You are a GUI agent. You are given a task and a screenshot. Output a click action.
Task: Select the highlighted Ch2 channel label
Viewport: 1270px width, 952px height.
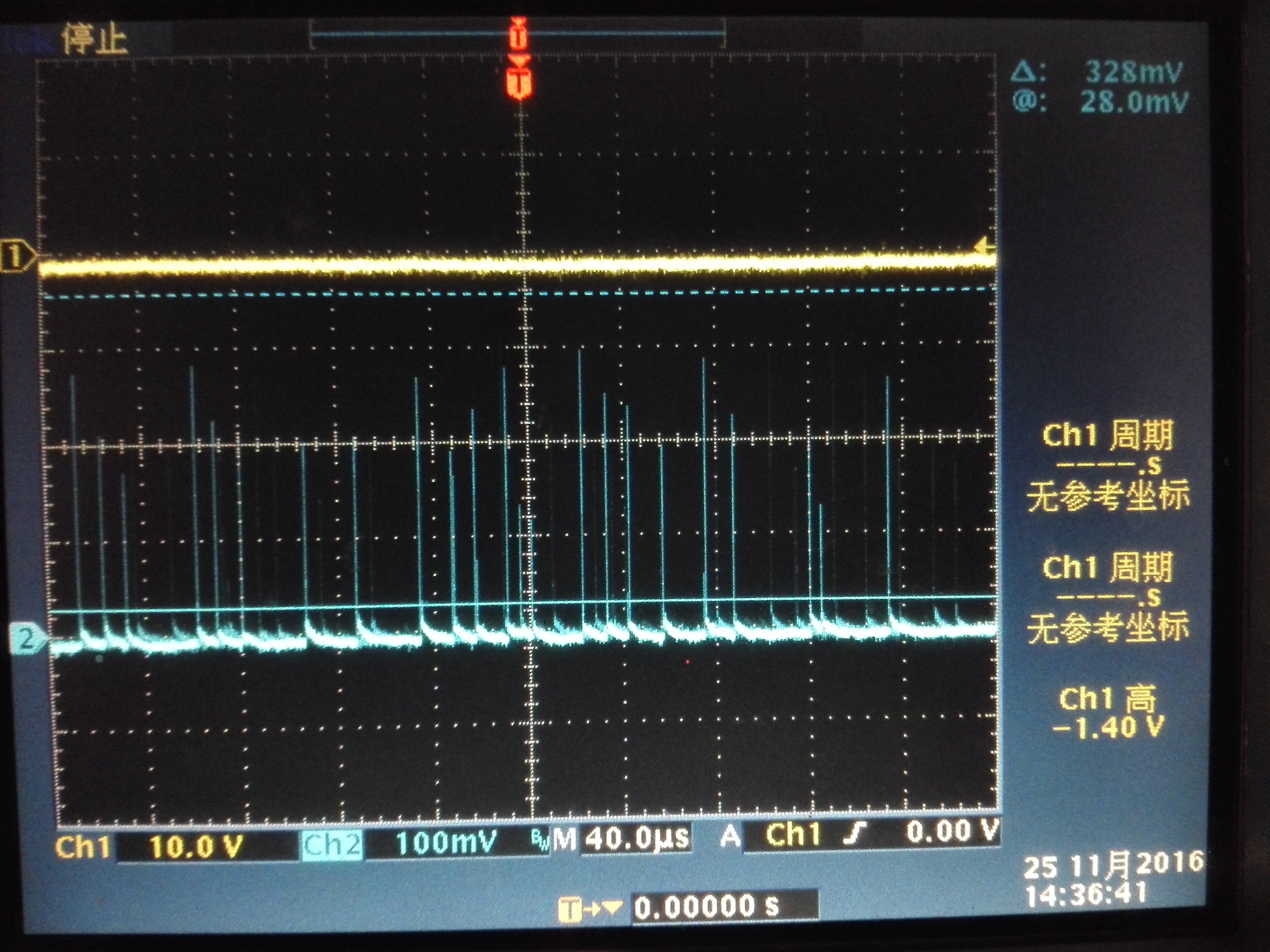pyautogui.click(x=332, y=845)
